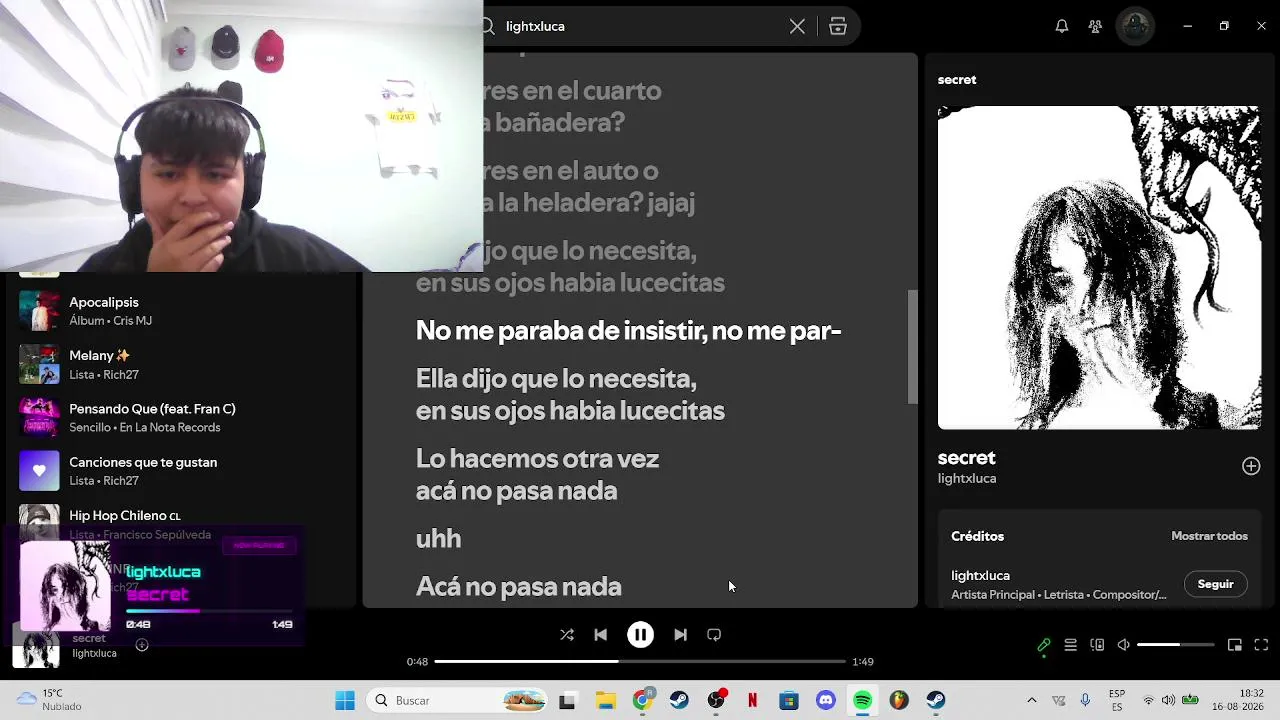
Task: Open the secret song title link
Action: [966, 458]
